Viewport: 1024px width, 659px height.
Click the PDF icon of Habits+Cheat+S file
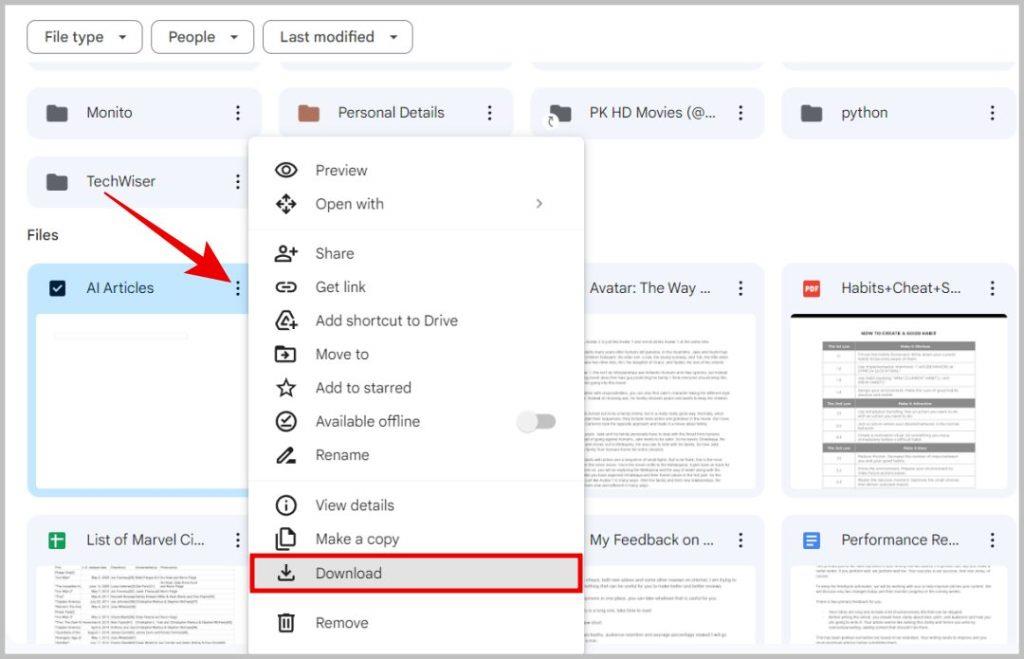[x=811, y=288]
